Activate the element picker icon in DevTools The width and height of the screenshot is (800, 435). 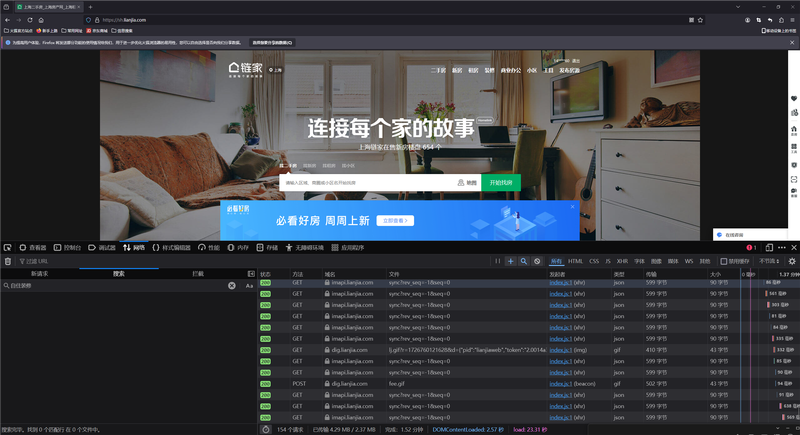pyautogui.click(x=7, y=247)
